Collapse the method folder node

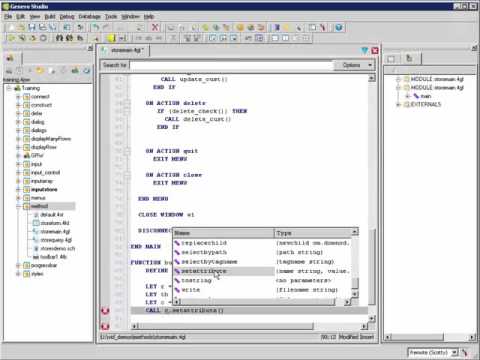point(18,206)
